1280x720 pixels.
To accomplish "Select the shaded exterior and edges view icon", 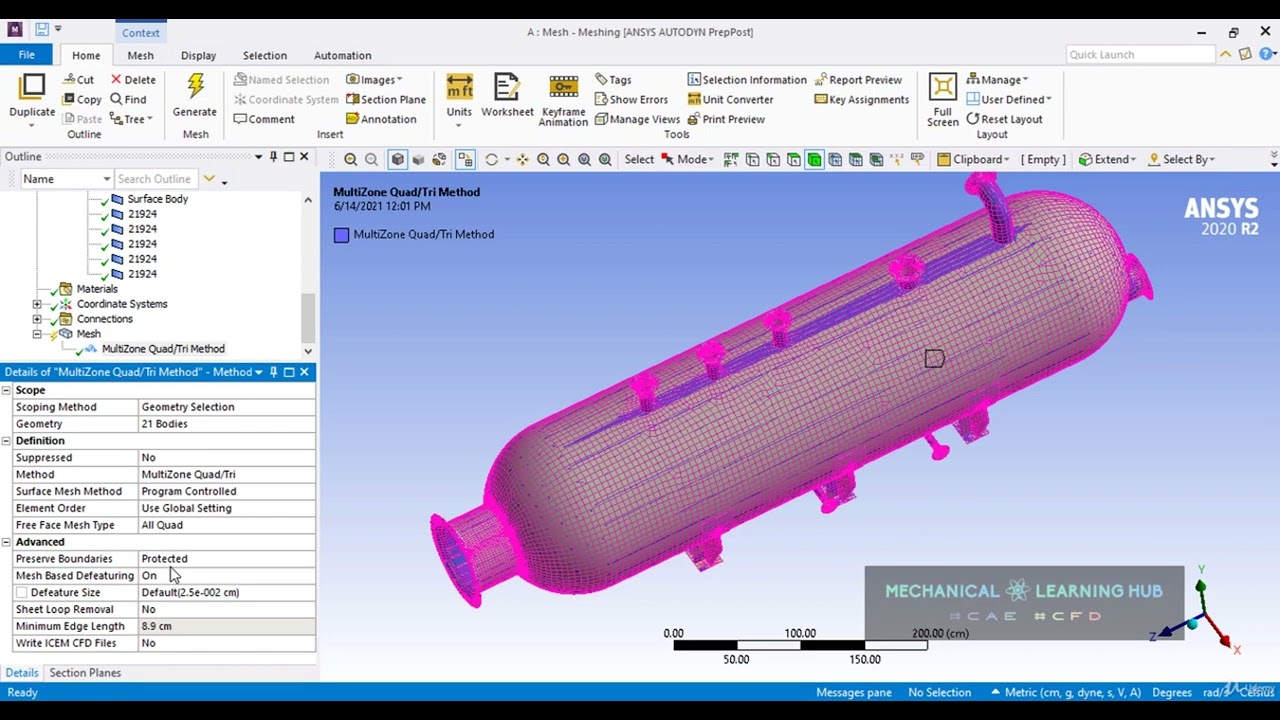I will click(397, 159).
